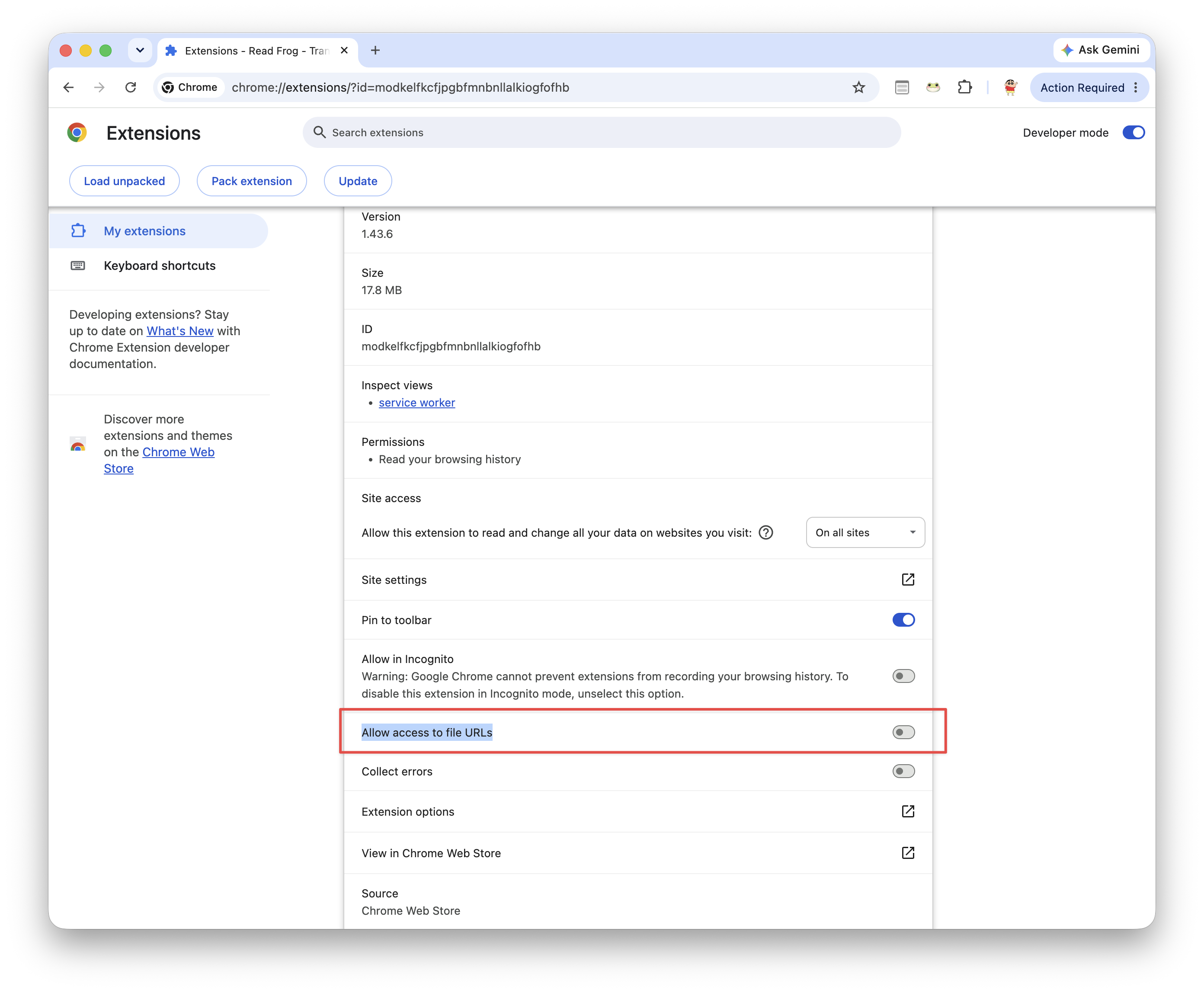Click the site access help icon
Viewport: 1204px width, 993px height.
pyautogui.click(x=765, y=532)
